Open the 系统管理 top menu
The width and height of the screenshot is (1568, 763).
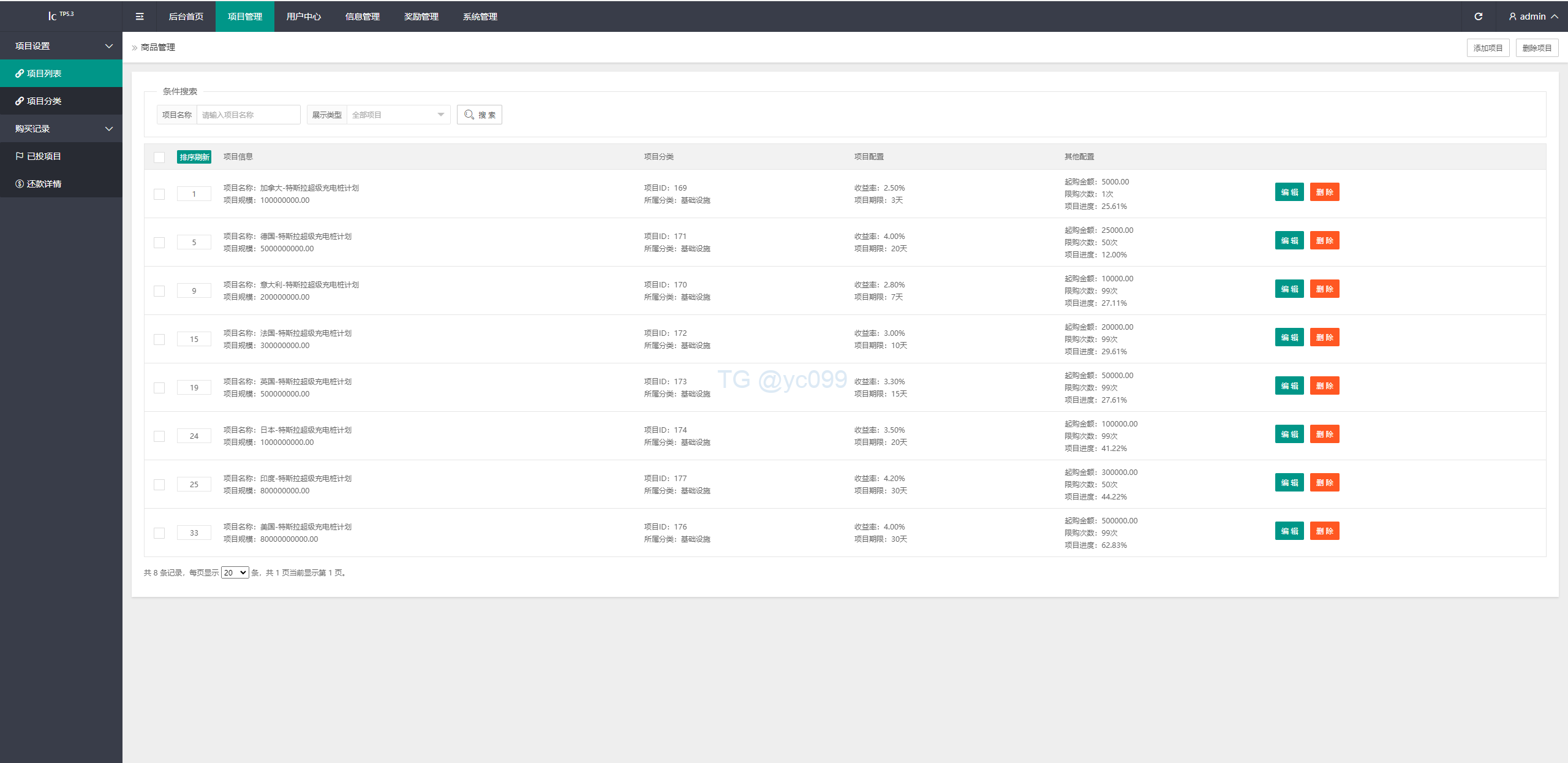(480, 17)
